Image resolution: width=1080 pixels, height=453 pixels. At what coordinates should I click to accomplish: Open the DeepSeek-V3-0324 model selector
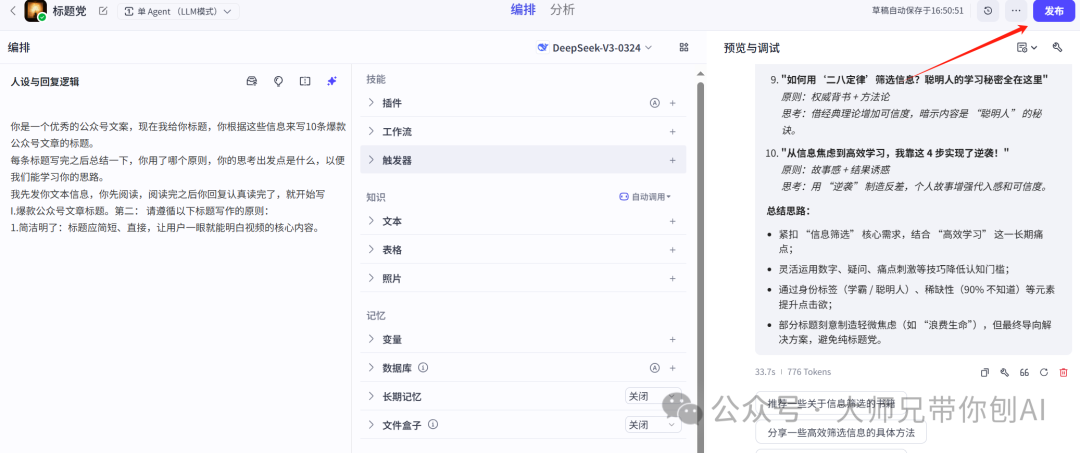tap(595, 48)
